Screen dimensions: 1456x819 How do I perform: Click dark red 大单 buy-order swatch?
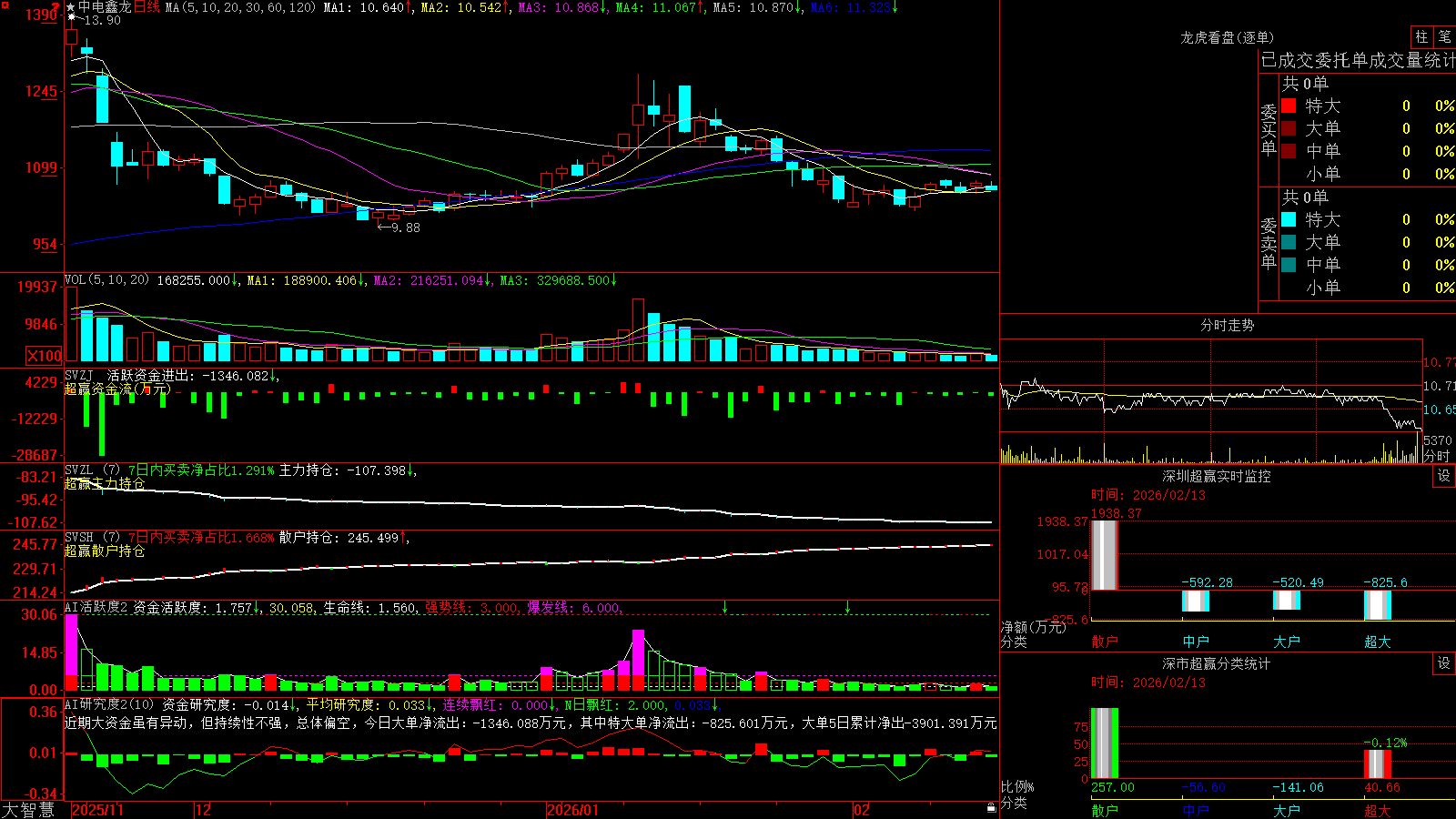coord(1289,128)
